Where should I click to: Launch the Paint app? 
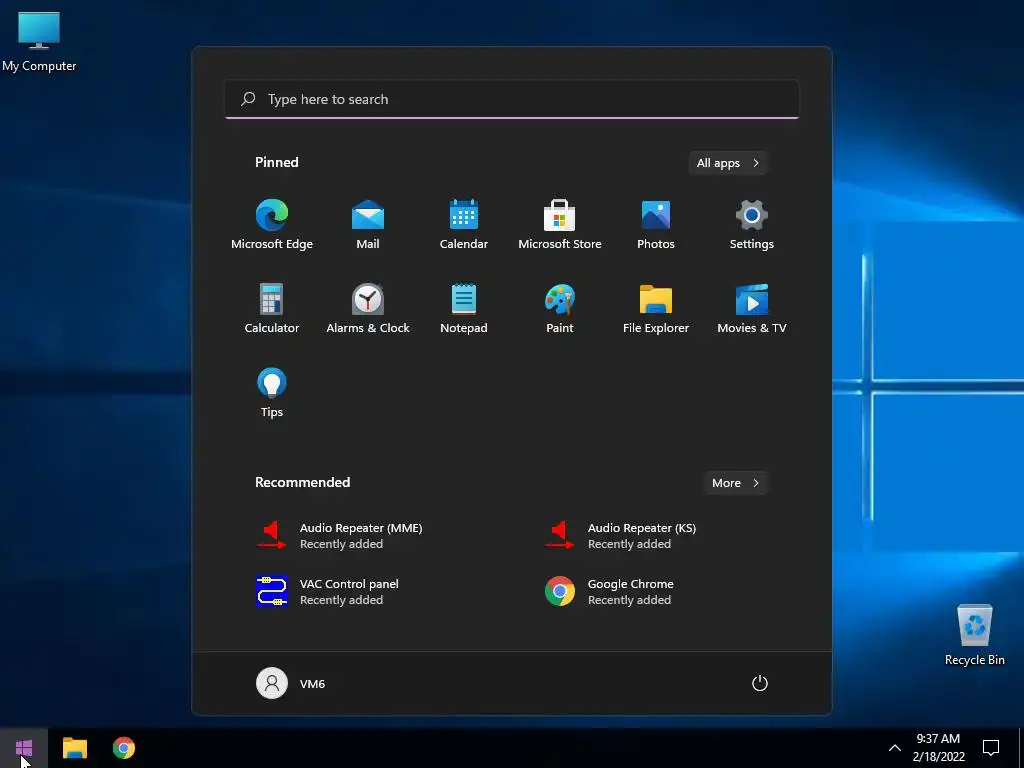pos(560,308)
